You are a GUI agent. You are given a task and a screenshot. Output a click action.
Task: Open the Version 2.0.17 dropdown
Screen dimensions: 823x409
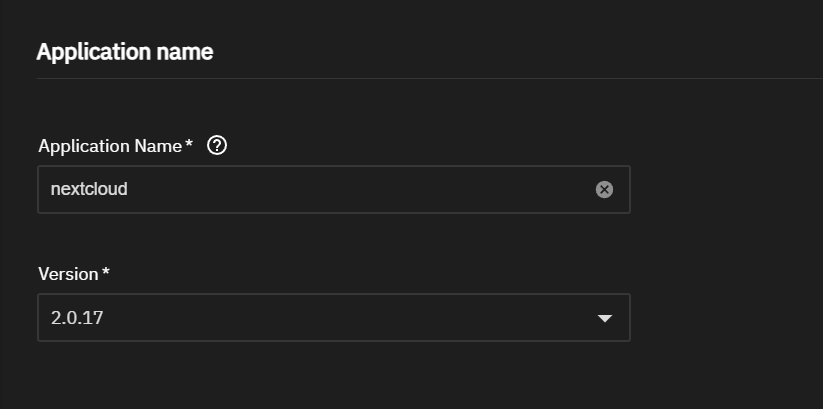[x=333, y=318]
